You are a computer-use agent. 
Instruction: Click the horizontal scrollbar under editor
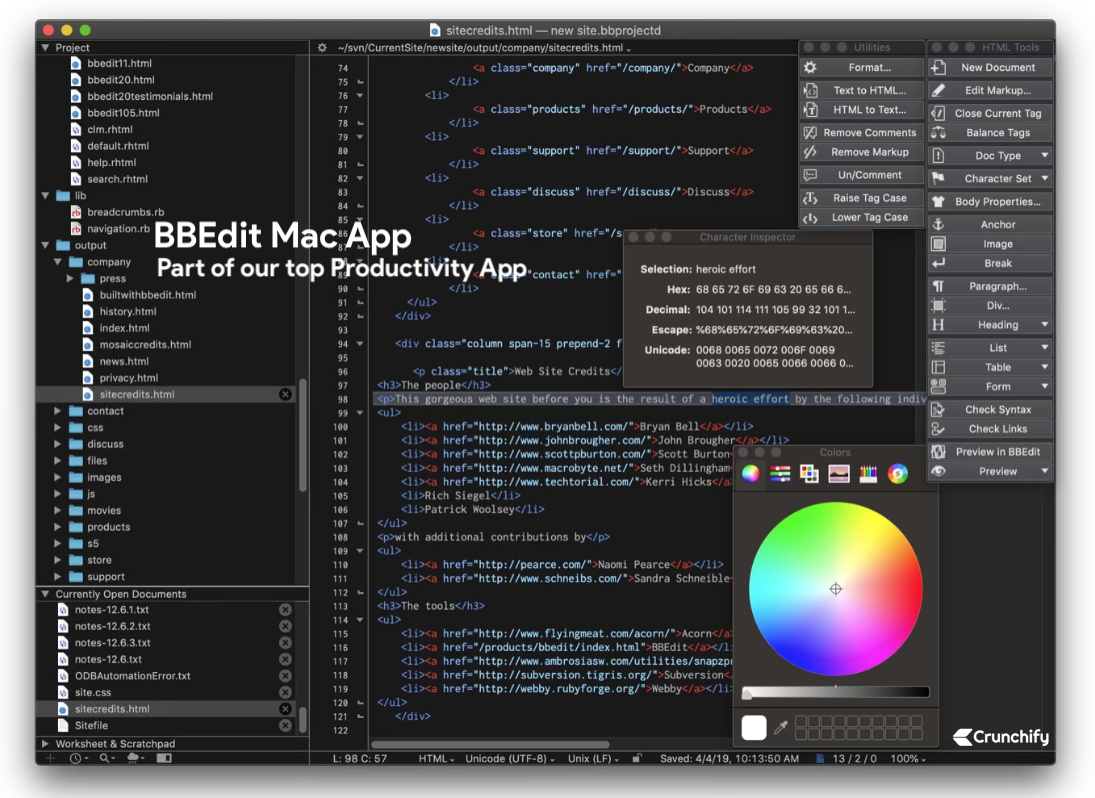point(489,744)
